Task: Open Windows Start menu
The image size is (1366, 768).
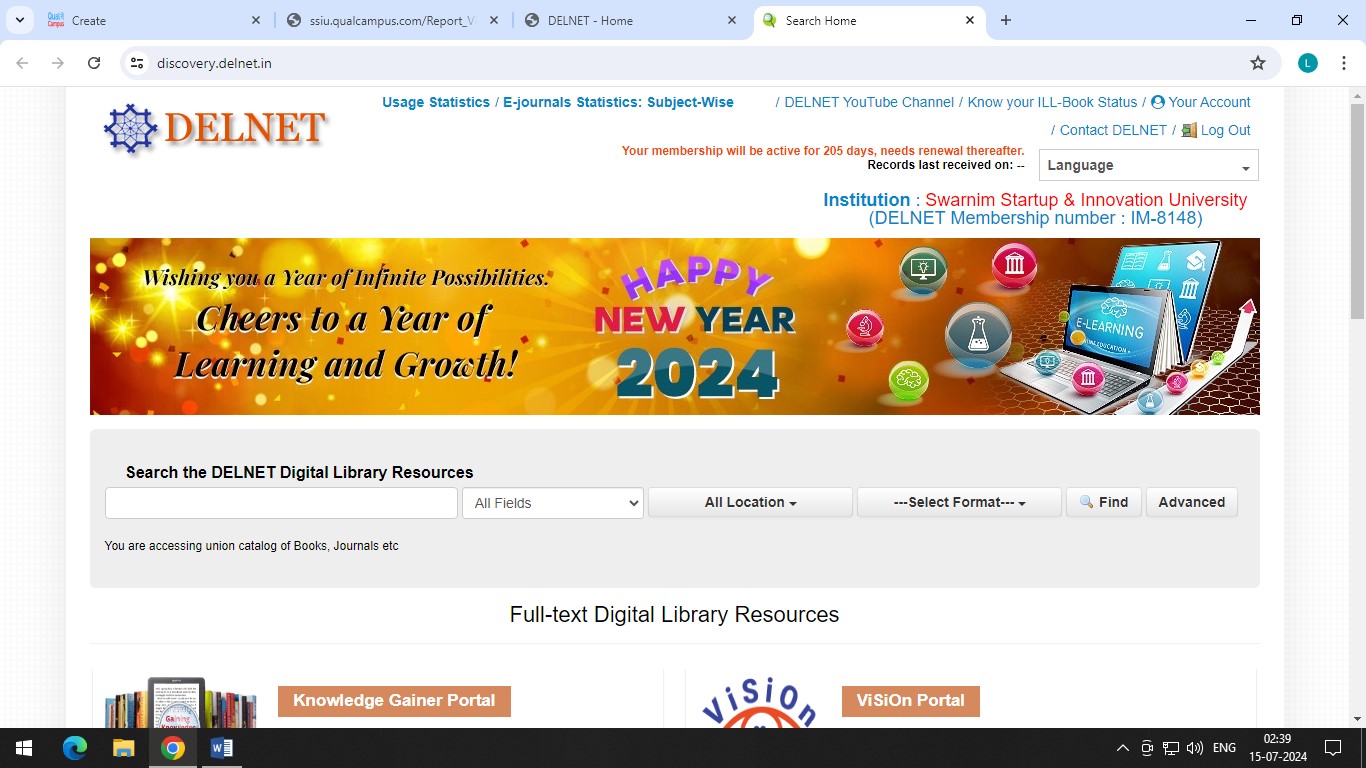Action: point(24,748)
